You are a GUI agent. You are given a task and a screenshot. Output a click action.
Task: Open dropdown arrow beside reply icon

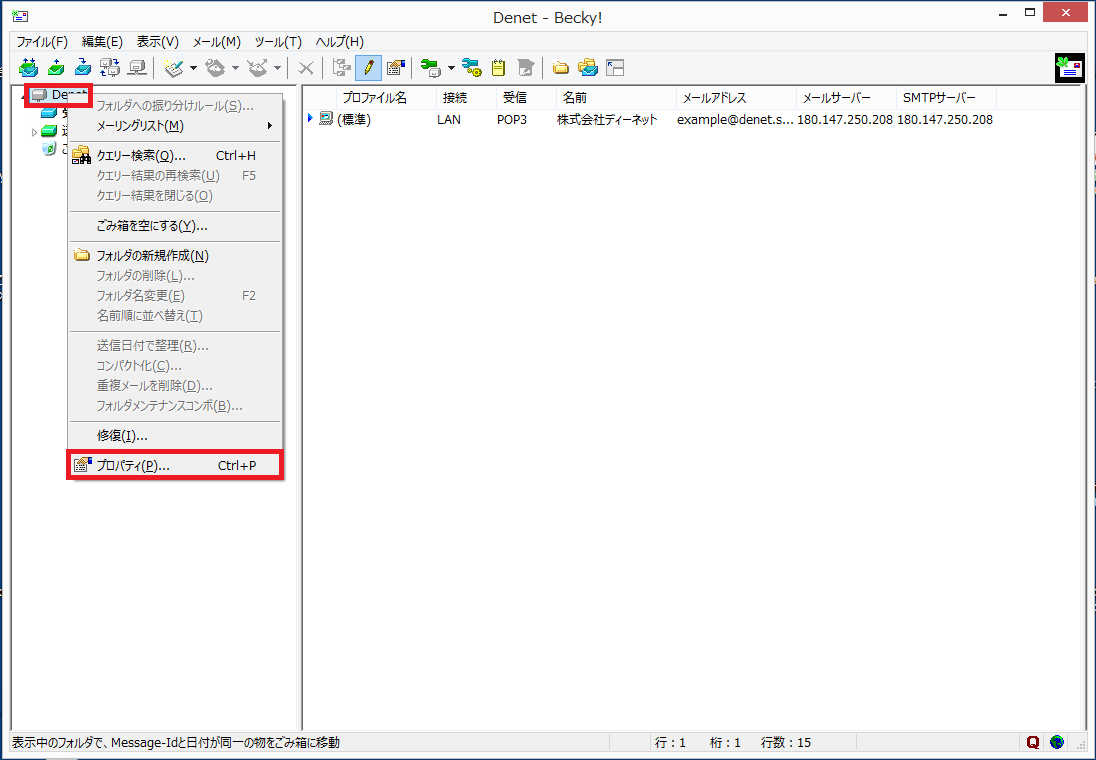coord(236,68)
